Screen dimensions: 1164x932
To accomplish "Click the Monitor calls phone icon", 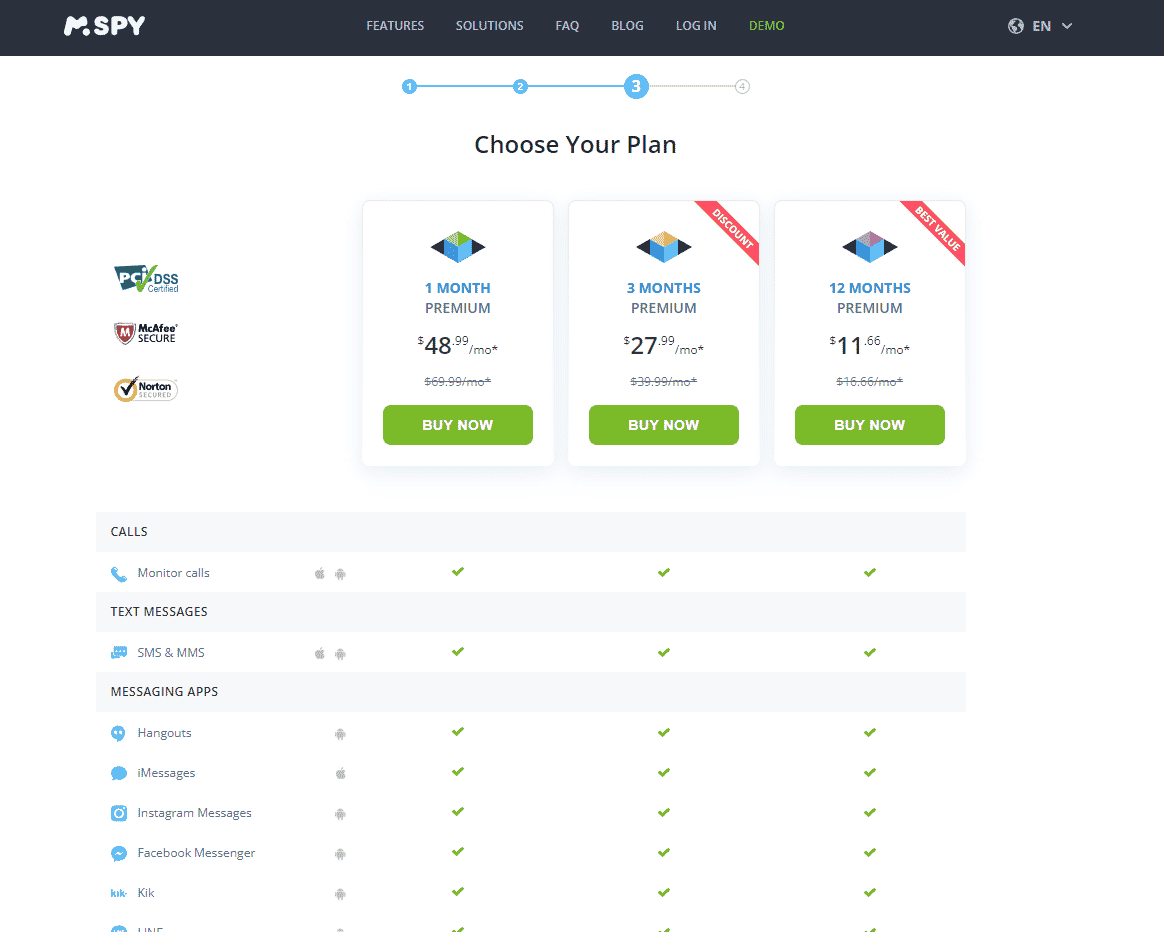I will pyautogui.click(x=119, y=573).
